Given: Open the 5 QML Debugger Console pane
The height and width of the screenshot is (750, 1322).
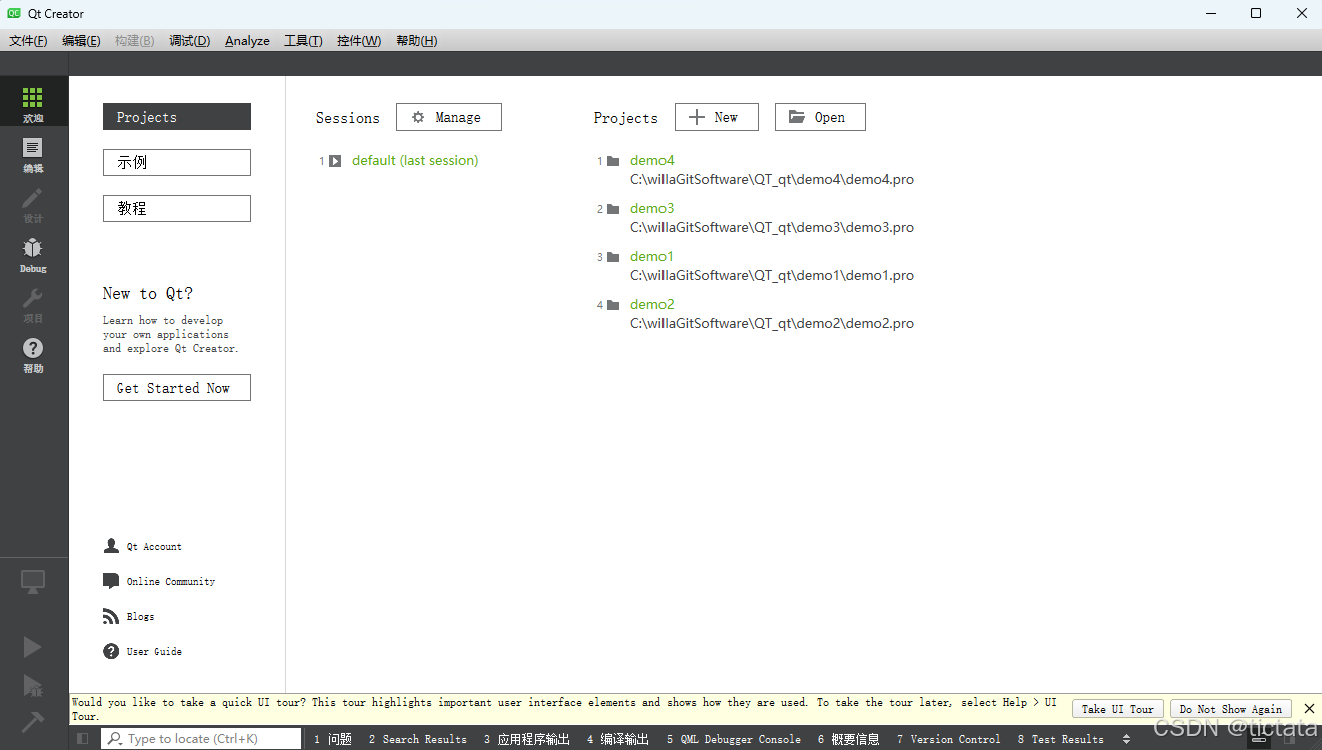Looking at the screenshot, I should coord(734,739).
